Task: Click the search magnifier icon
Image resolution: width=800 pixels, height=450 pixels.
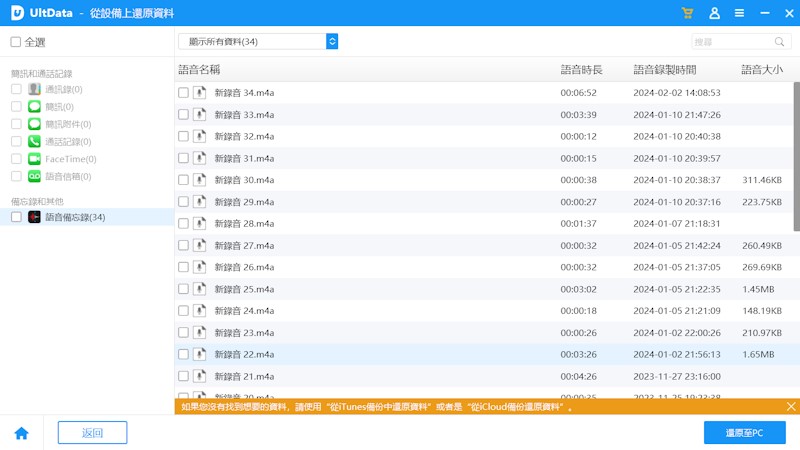Action: pos(780,42)
